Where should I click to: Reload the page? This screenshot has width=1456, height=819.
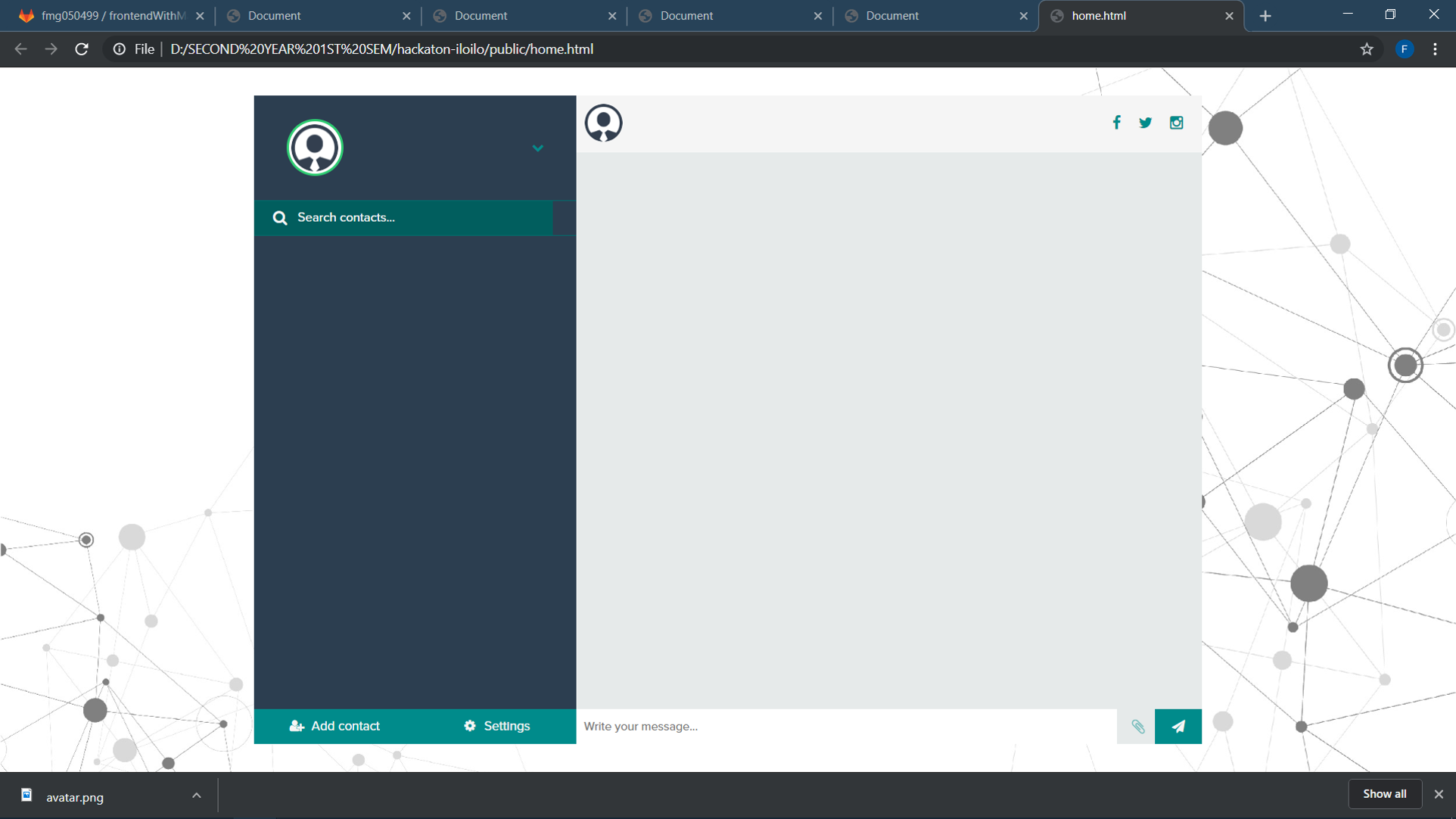click(x=82, y=49)
